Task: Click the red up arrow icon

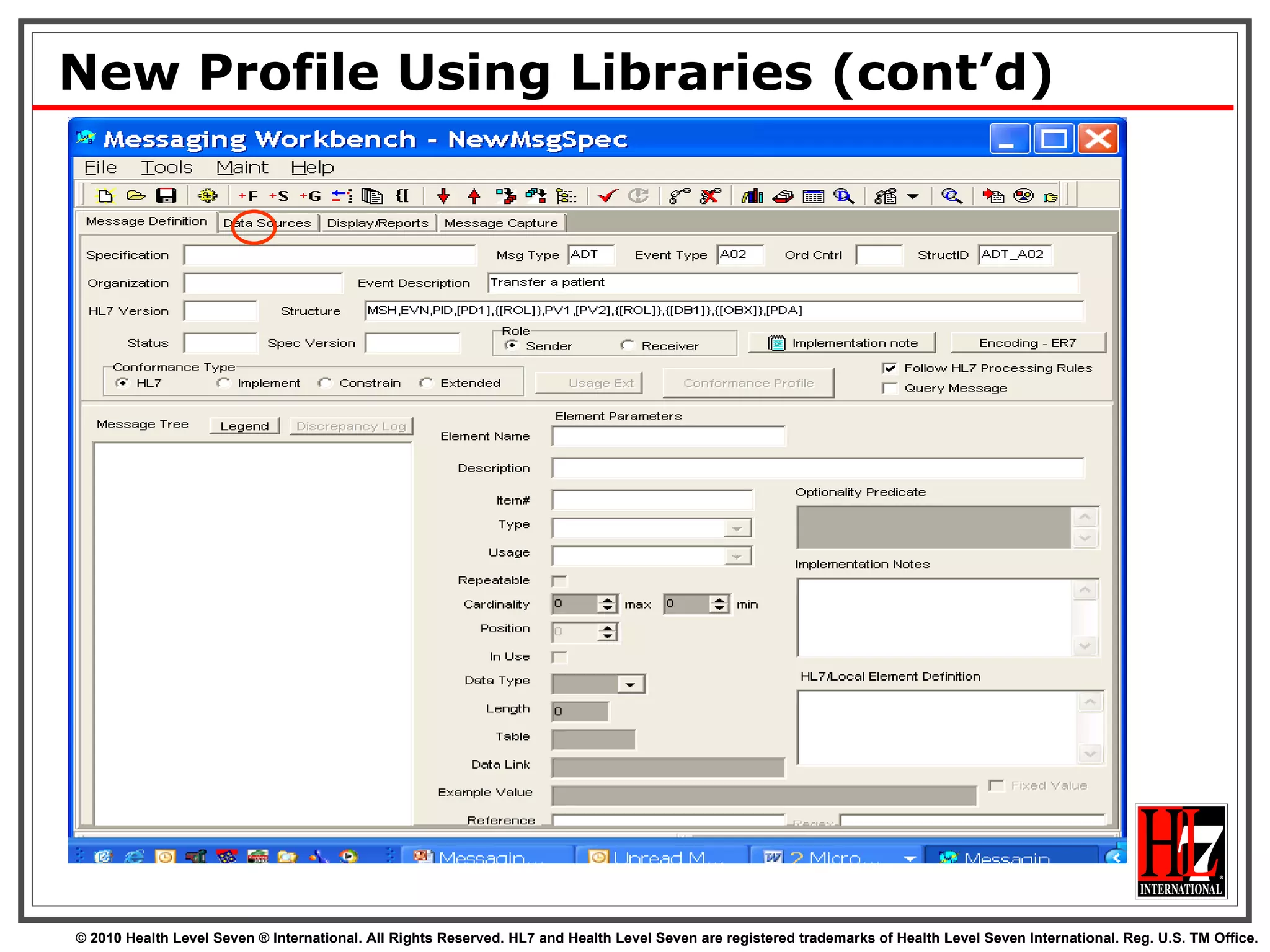Action: pyautogui.click(x=474, y=196)
